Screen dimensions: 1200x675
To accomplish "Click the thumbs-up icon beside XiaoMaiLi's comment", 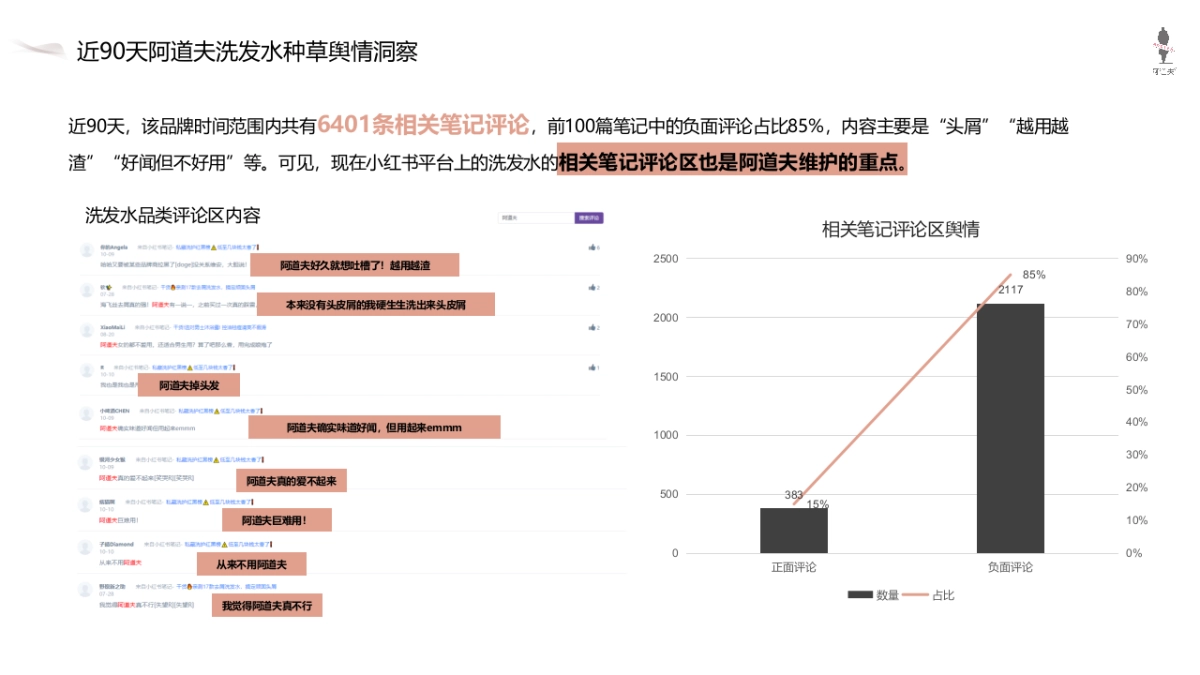I will pyautogui.click(x=591, y=325).
